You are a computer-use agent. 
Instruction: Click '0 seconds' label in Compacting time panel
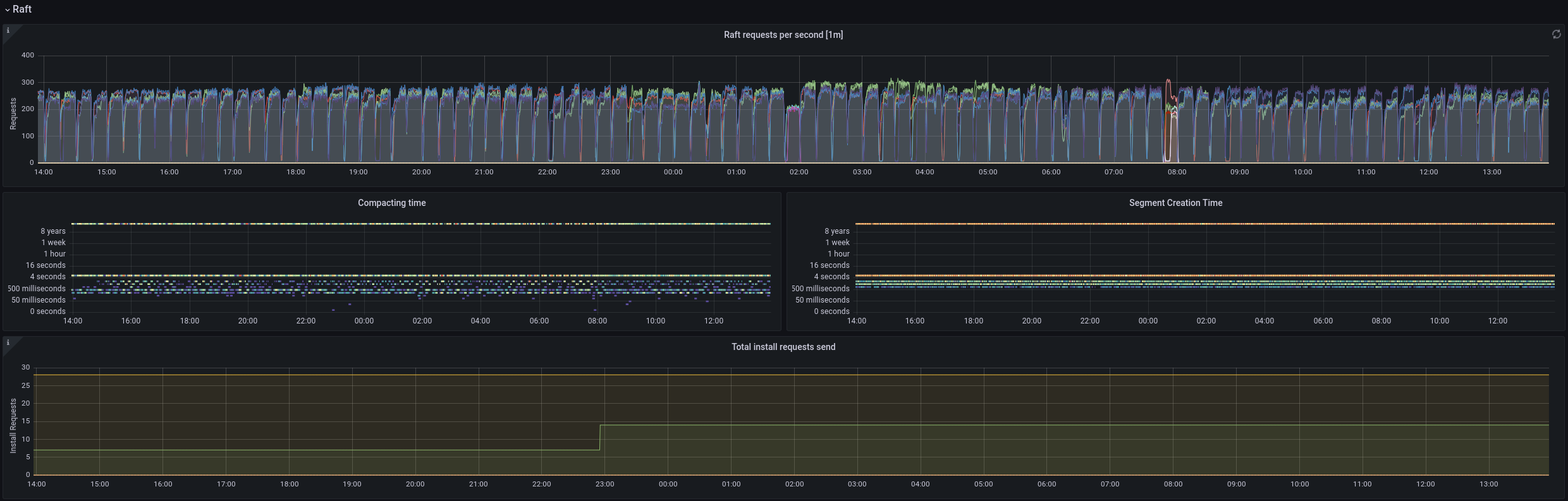(x=48, y=311)
